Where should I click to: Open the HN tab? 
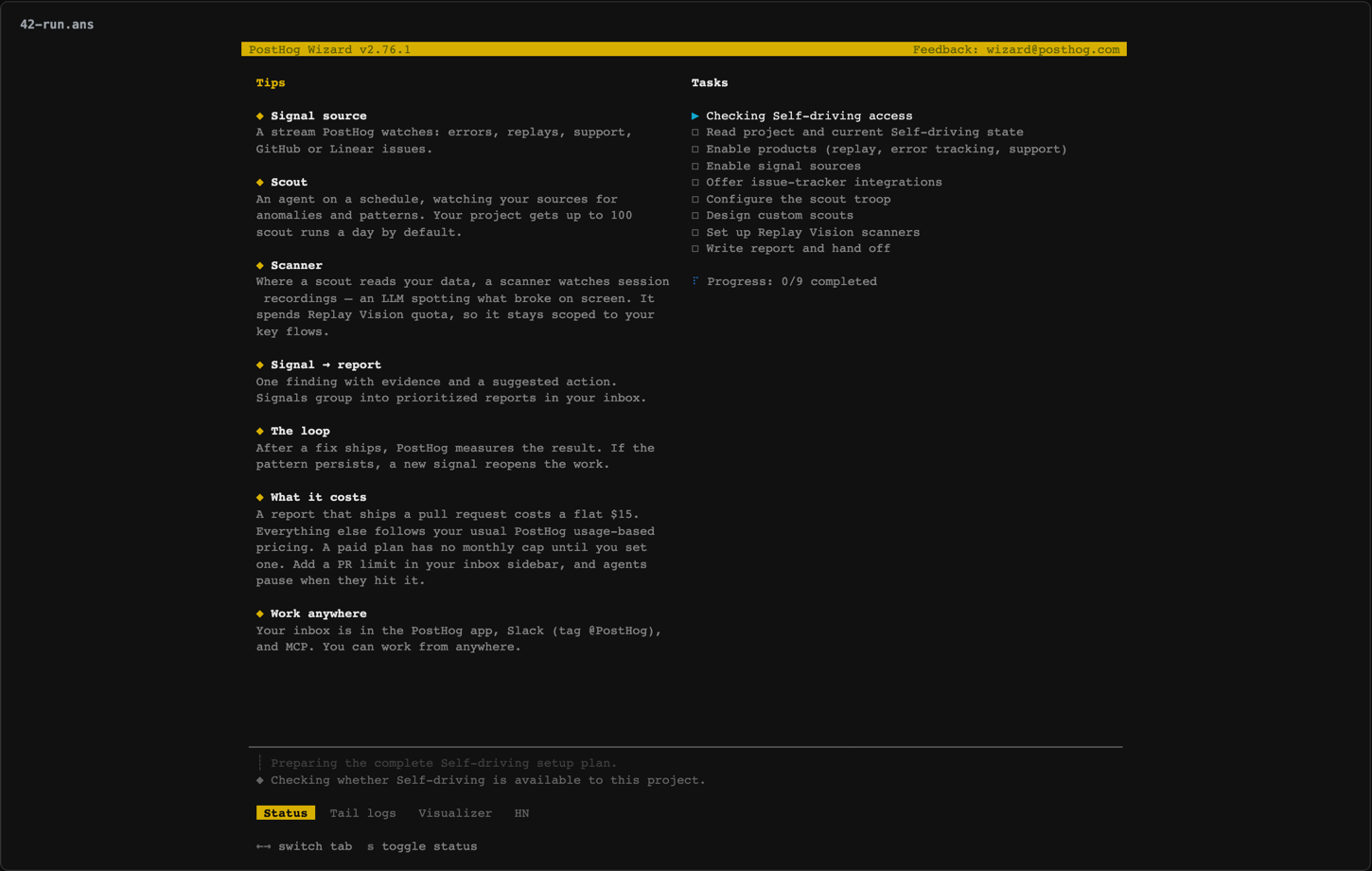click(x=521, y=813)
